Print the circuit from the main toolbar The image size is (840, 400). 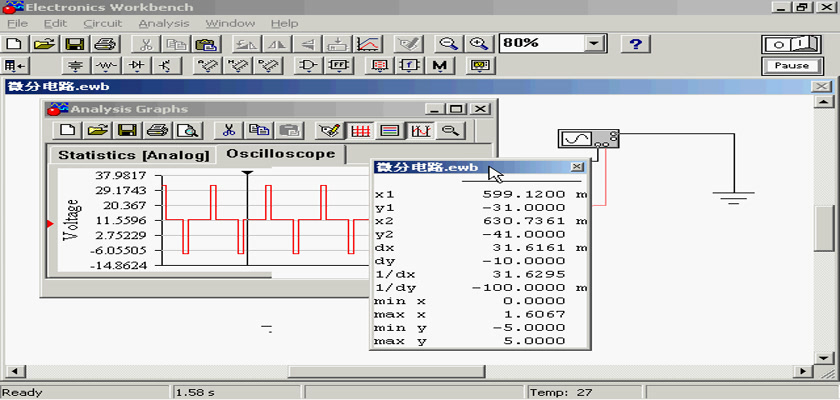point(105,43)
